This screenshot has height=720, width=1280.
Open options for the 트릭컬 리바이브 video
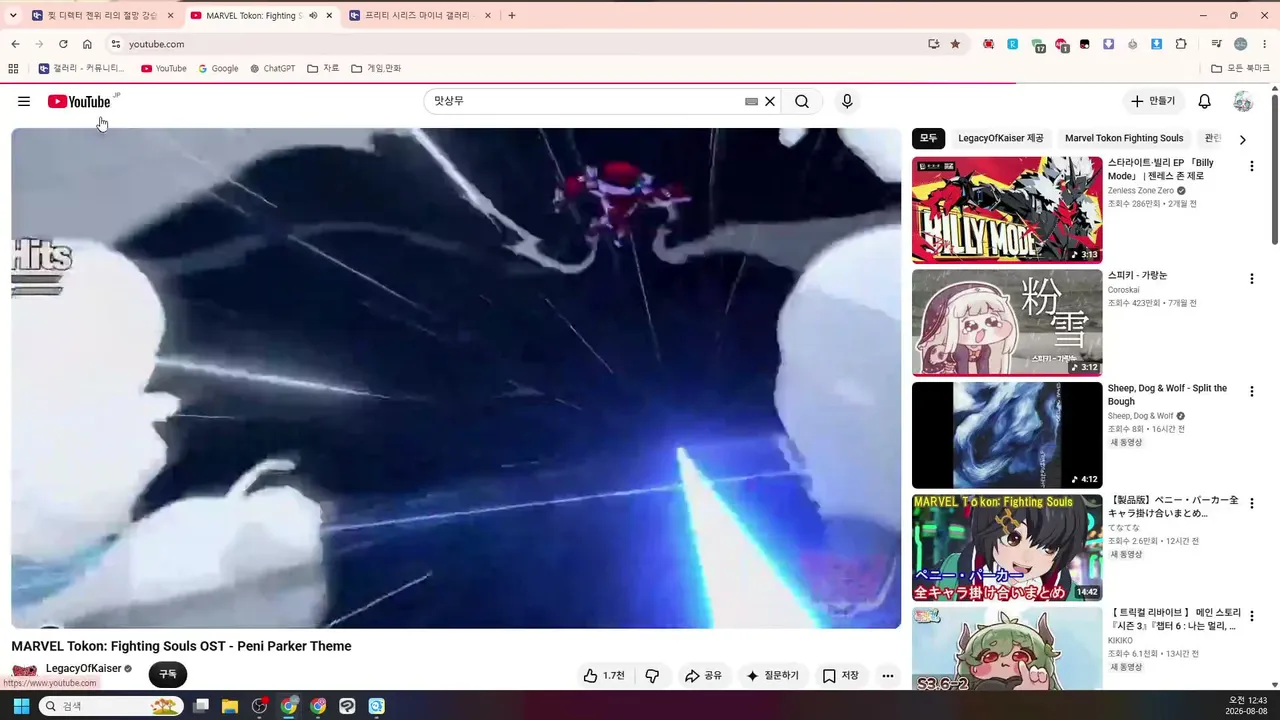click(1251, 616)
